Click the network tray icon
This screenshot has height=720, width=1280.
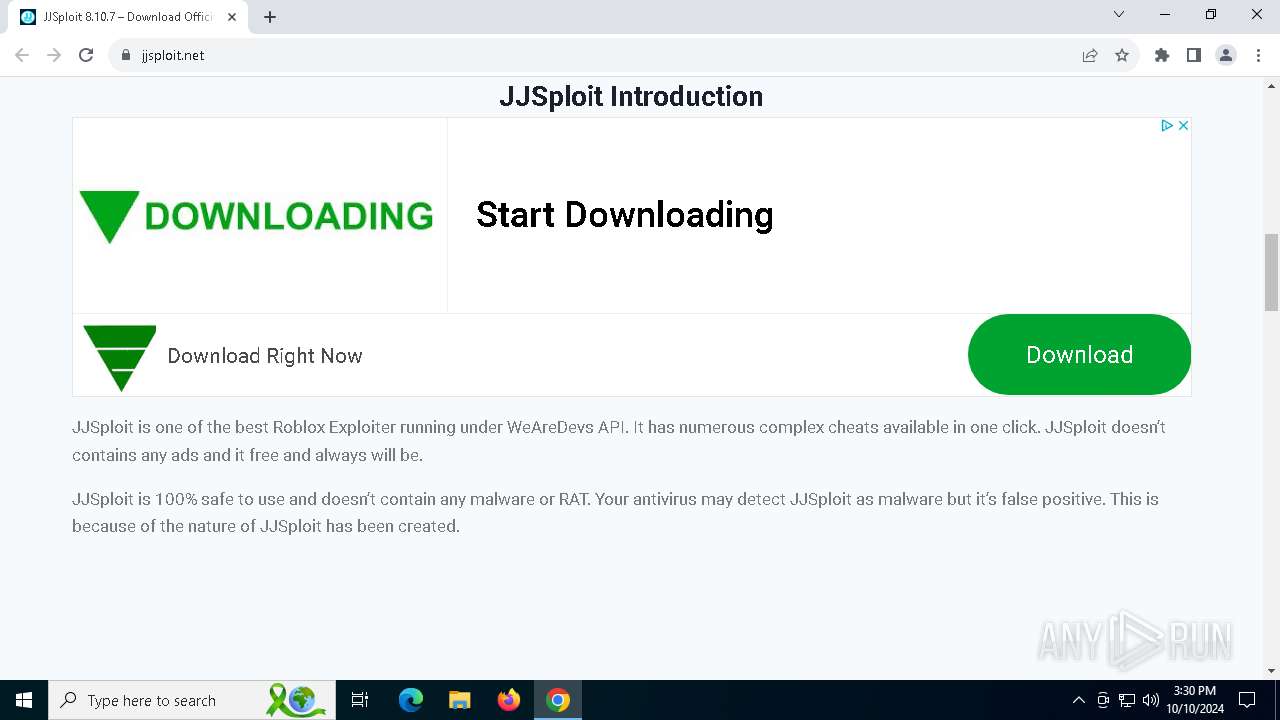(x=1127, y=700)
